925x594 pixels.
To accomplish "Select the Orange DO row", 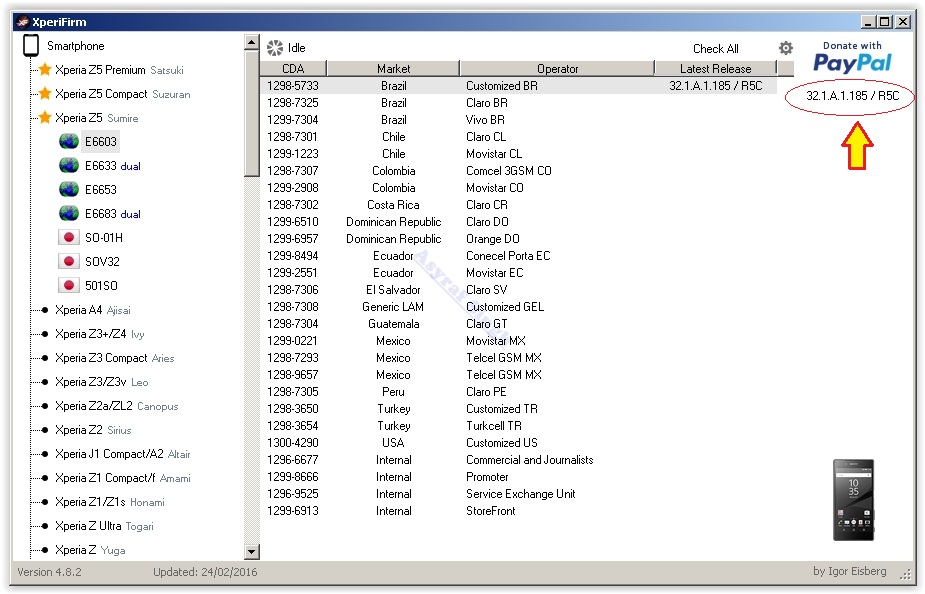I will click(x=519, y=239).
